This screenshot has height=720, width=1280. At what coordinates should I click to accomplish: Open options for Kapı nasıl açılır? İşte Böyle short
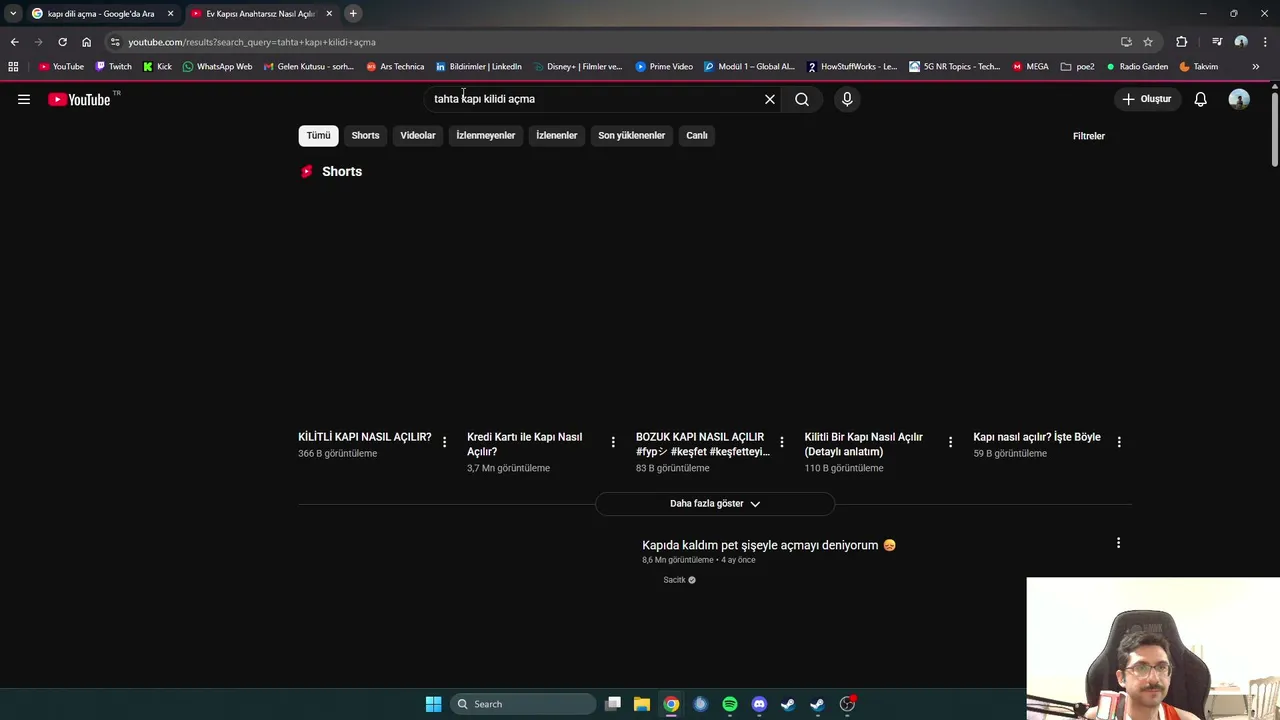(1119, 442)
